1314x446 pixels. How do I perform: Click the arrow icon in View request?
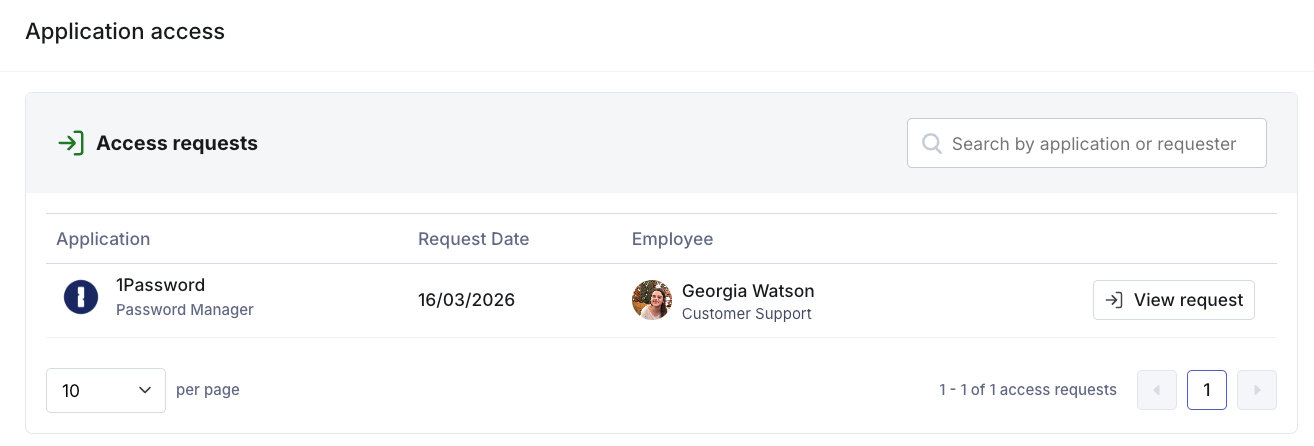1113,300
